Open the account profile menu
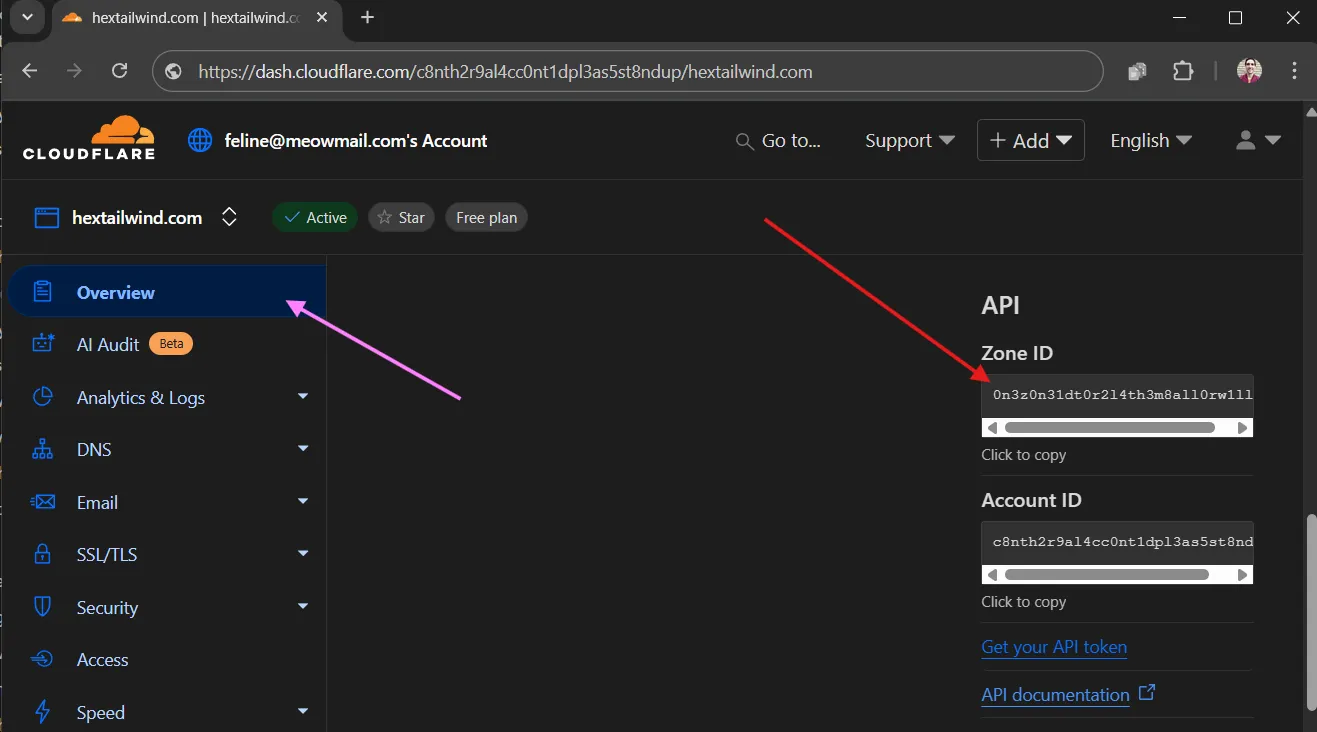The width and height of the screenshot is (1317, 732). click(1258, 140)
